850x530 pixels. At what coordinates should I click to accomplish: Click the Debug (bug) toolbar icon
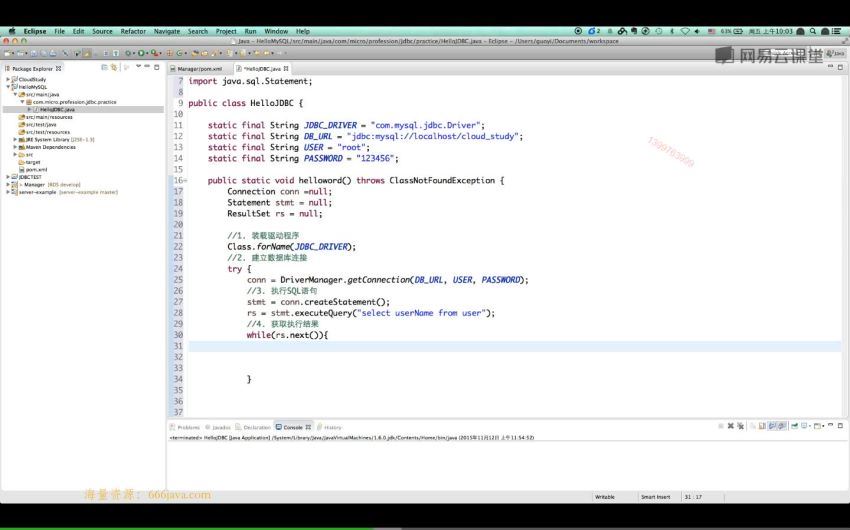129,52
